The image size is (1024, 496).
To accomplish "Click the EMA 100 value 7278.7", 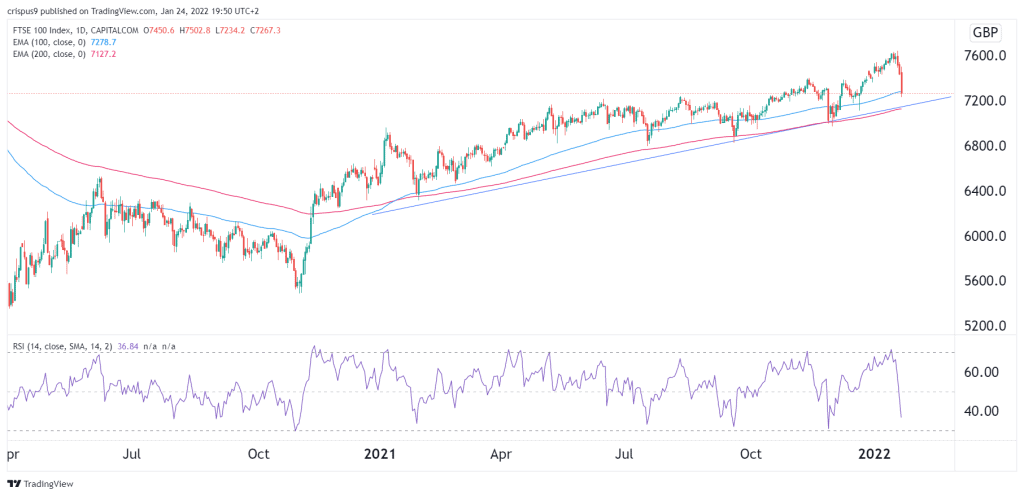I will point(103,41).
